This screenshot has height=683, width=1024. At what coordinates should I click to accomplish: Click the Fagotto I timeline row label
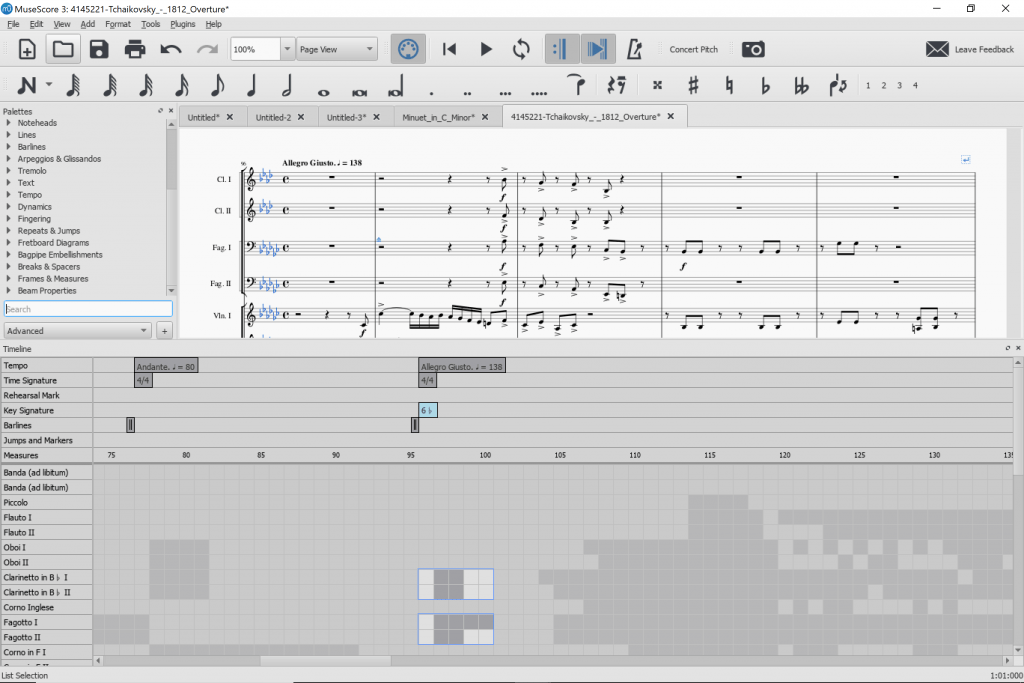coord(46,622)
